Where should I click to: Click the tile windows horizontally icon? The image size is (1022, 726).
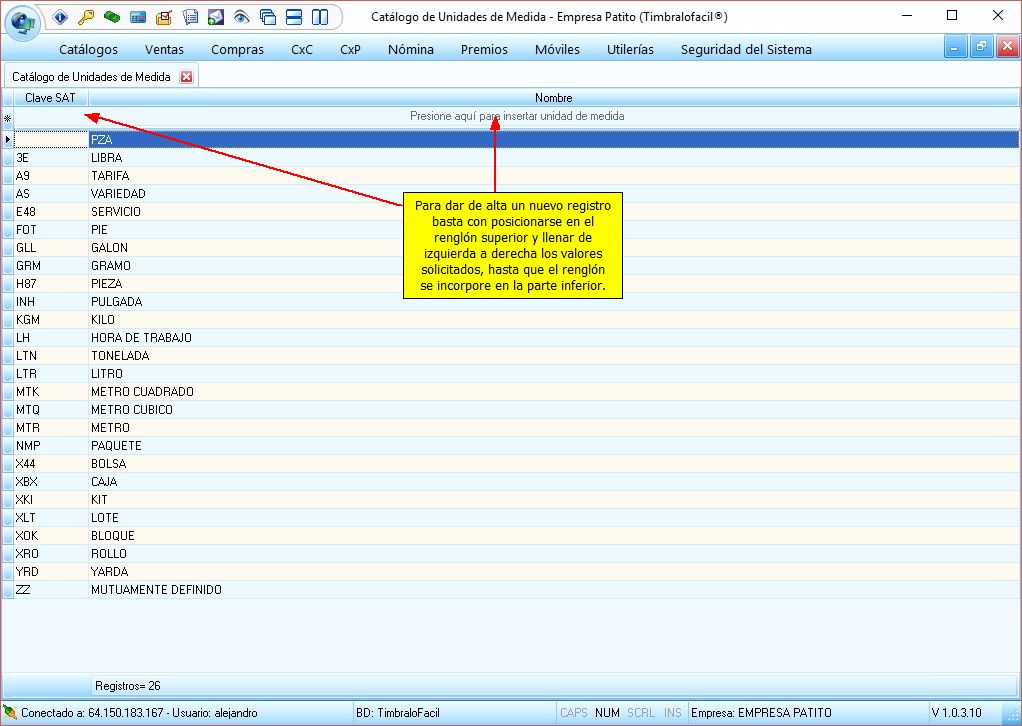[x=294, y=17]
